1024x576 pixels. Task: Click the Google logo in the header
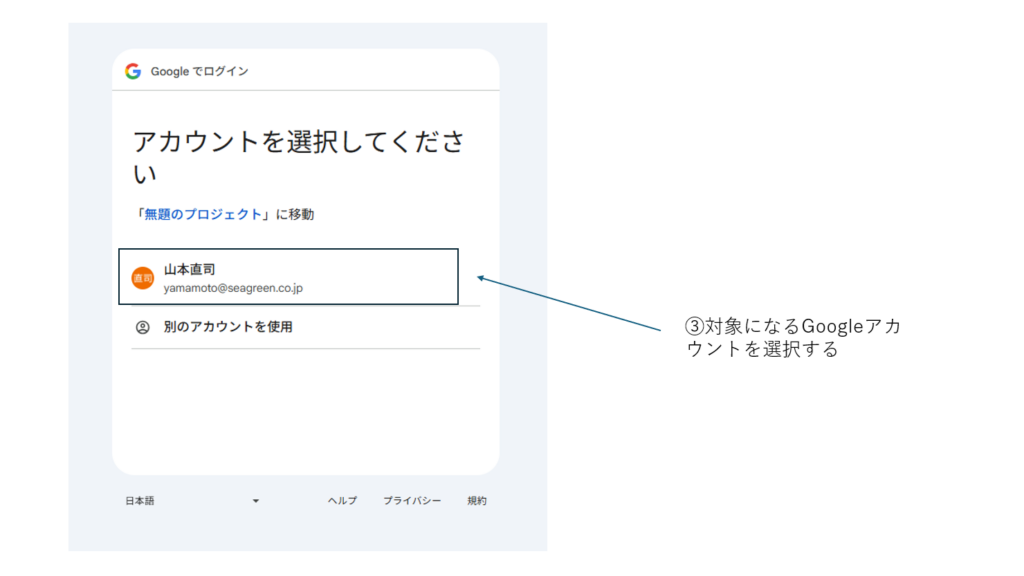133,71
